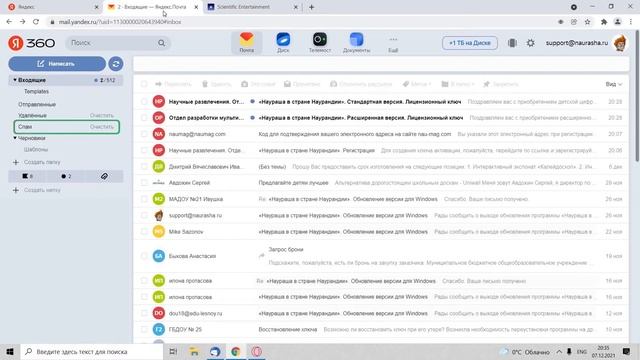Viewport: 640px width, 360px height.
Task: Open the Документы service icon
Action: 356,42
